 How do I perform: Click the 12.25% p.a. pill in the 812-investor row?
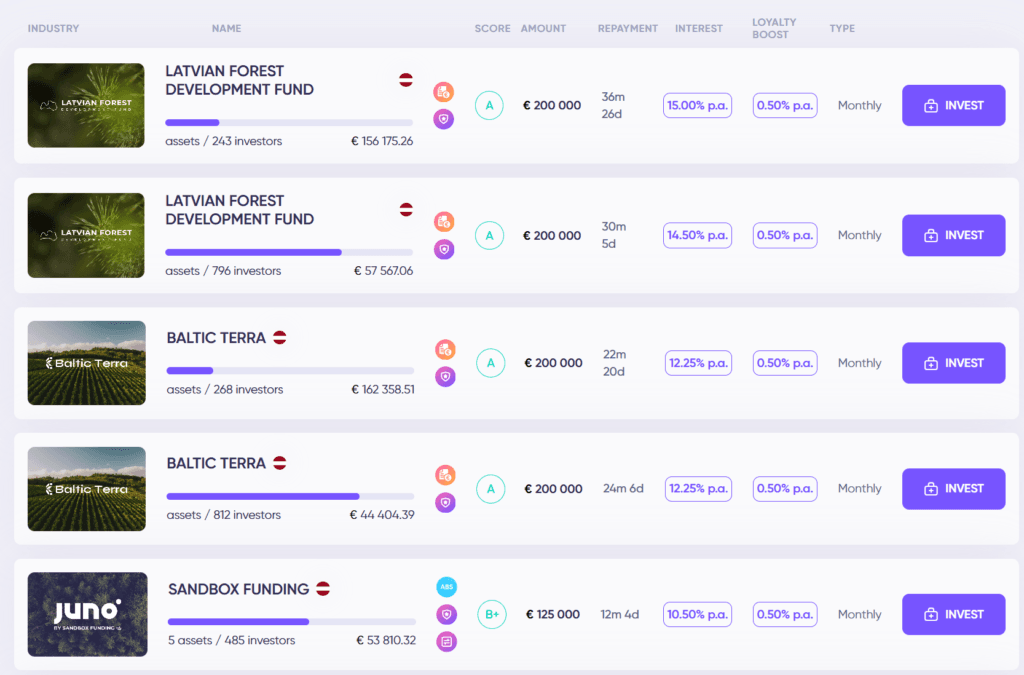(698, 489)
